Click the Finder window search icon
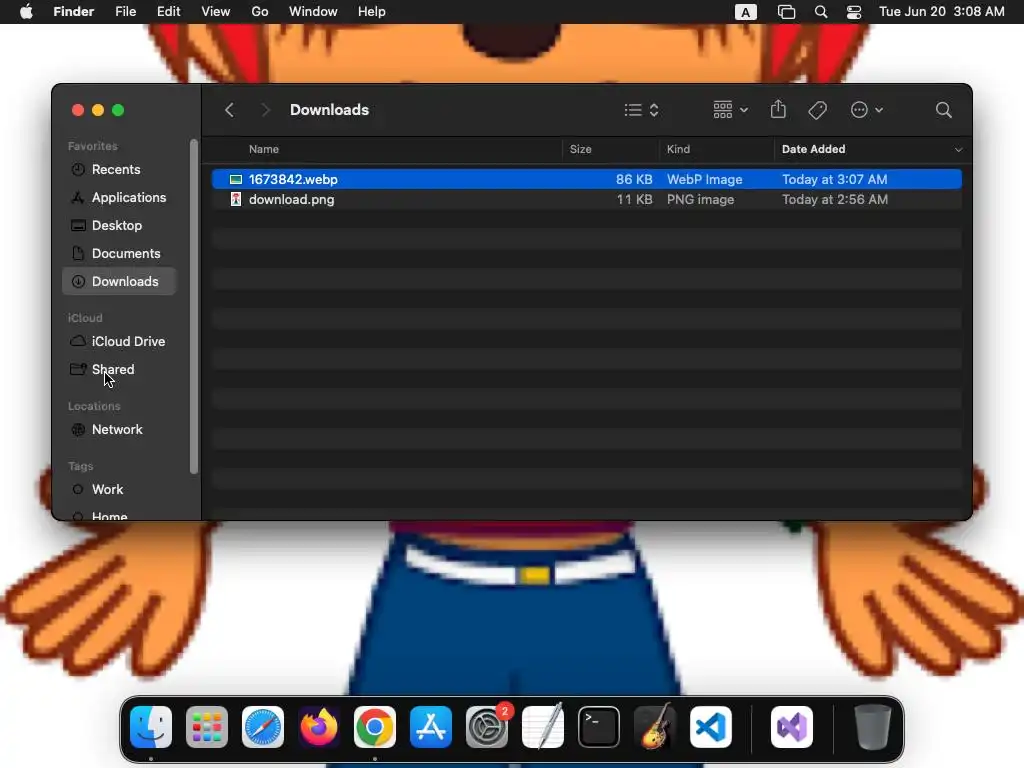 click(943, 110)
